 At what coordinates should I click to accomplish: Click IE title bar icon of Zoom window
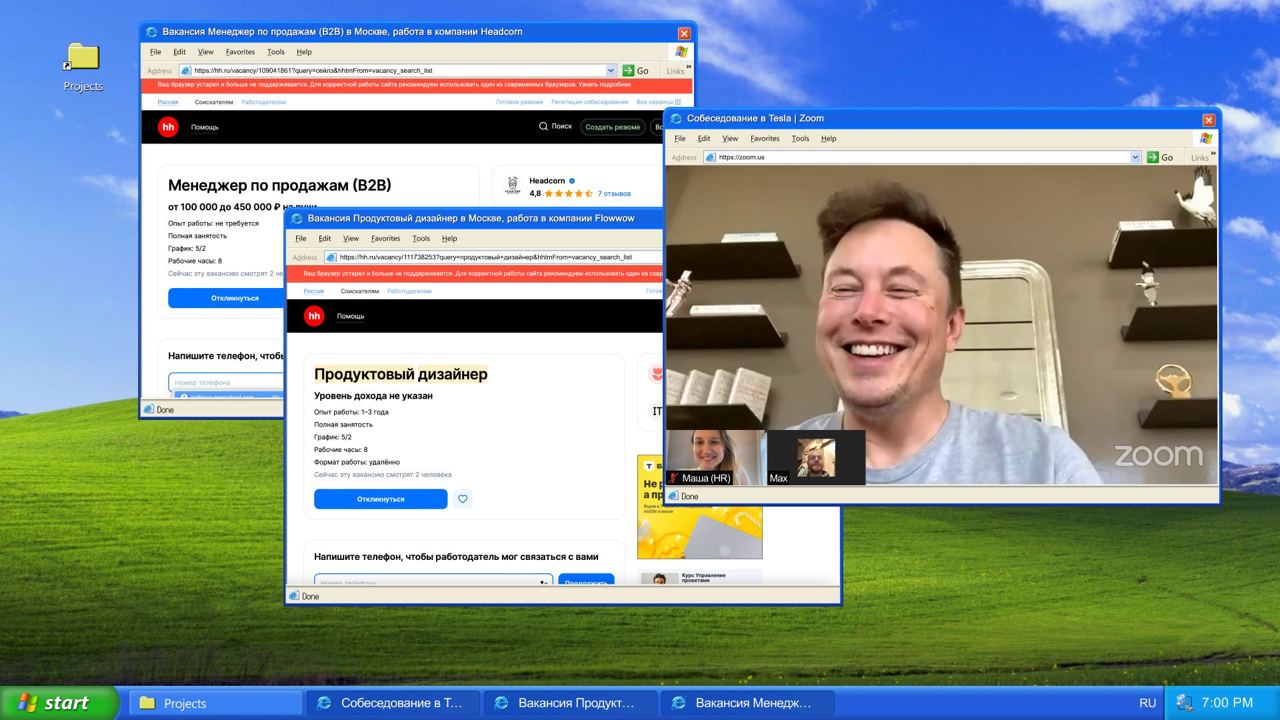click(x=676, y=118)
